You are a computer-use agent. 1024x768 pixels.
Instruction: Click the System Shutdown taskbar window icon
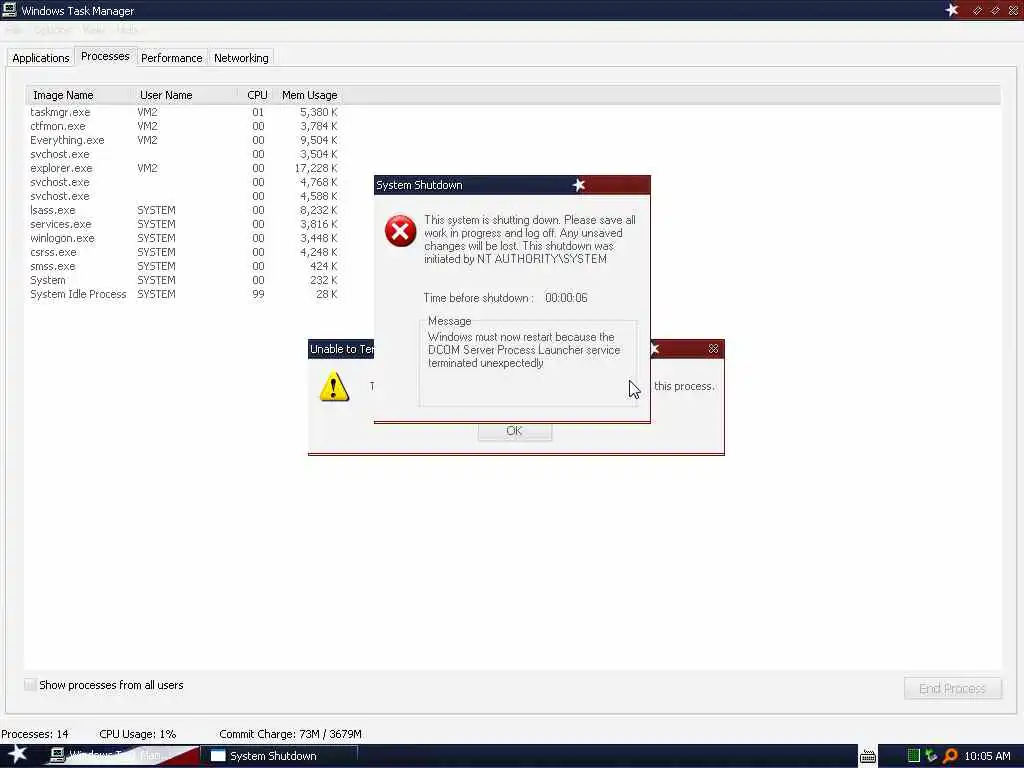pos(218,756)
